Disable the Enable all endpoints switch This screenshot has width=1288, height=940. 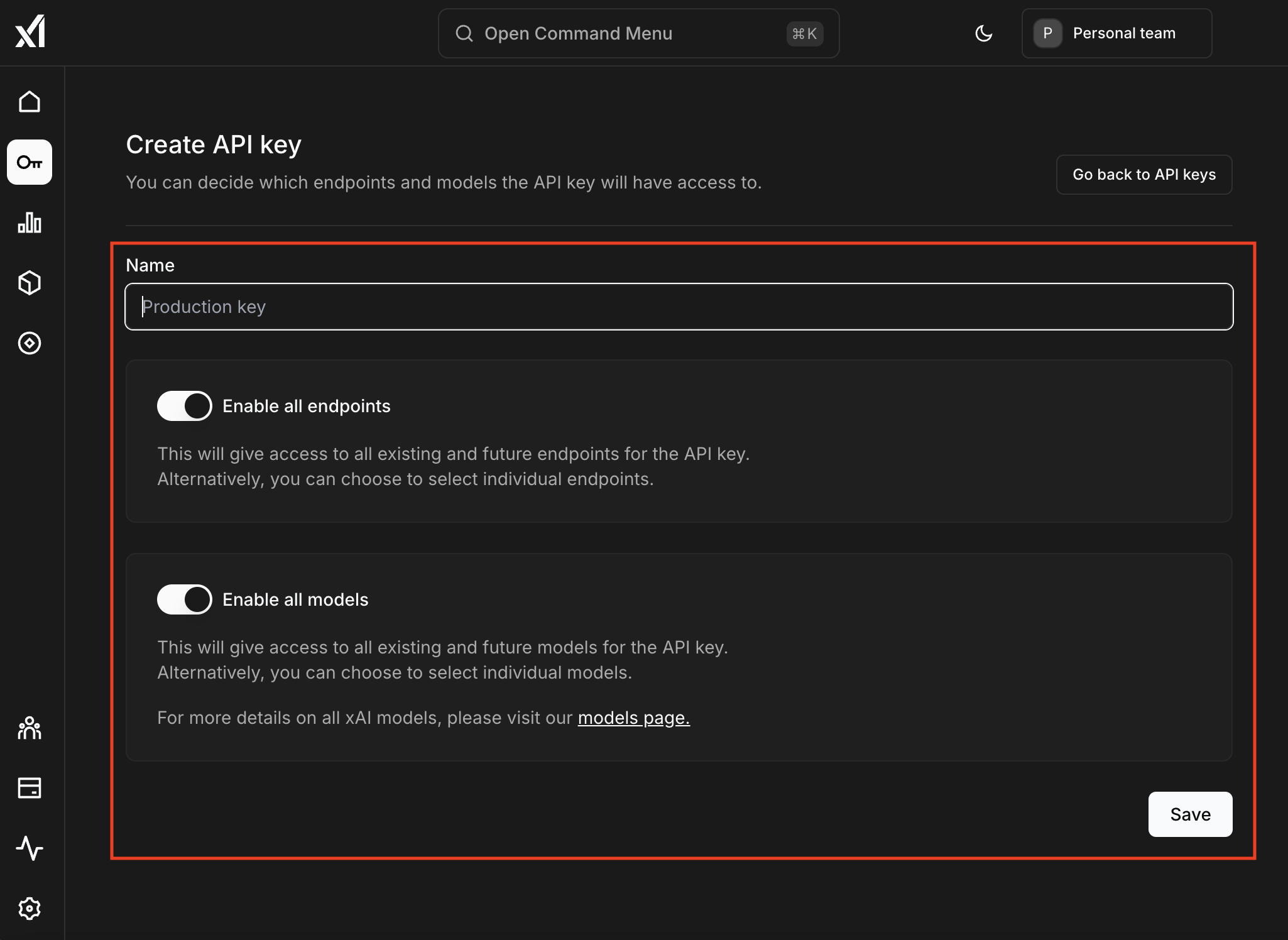click(x=185, y=406)
